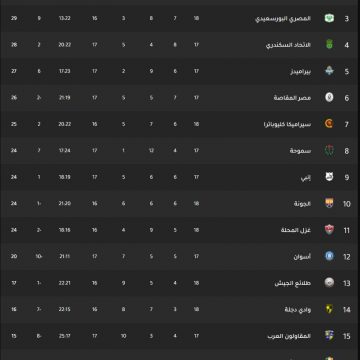Click the Wadi Degla yellow logo
360x360 pixels.
pos(329,309)
